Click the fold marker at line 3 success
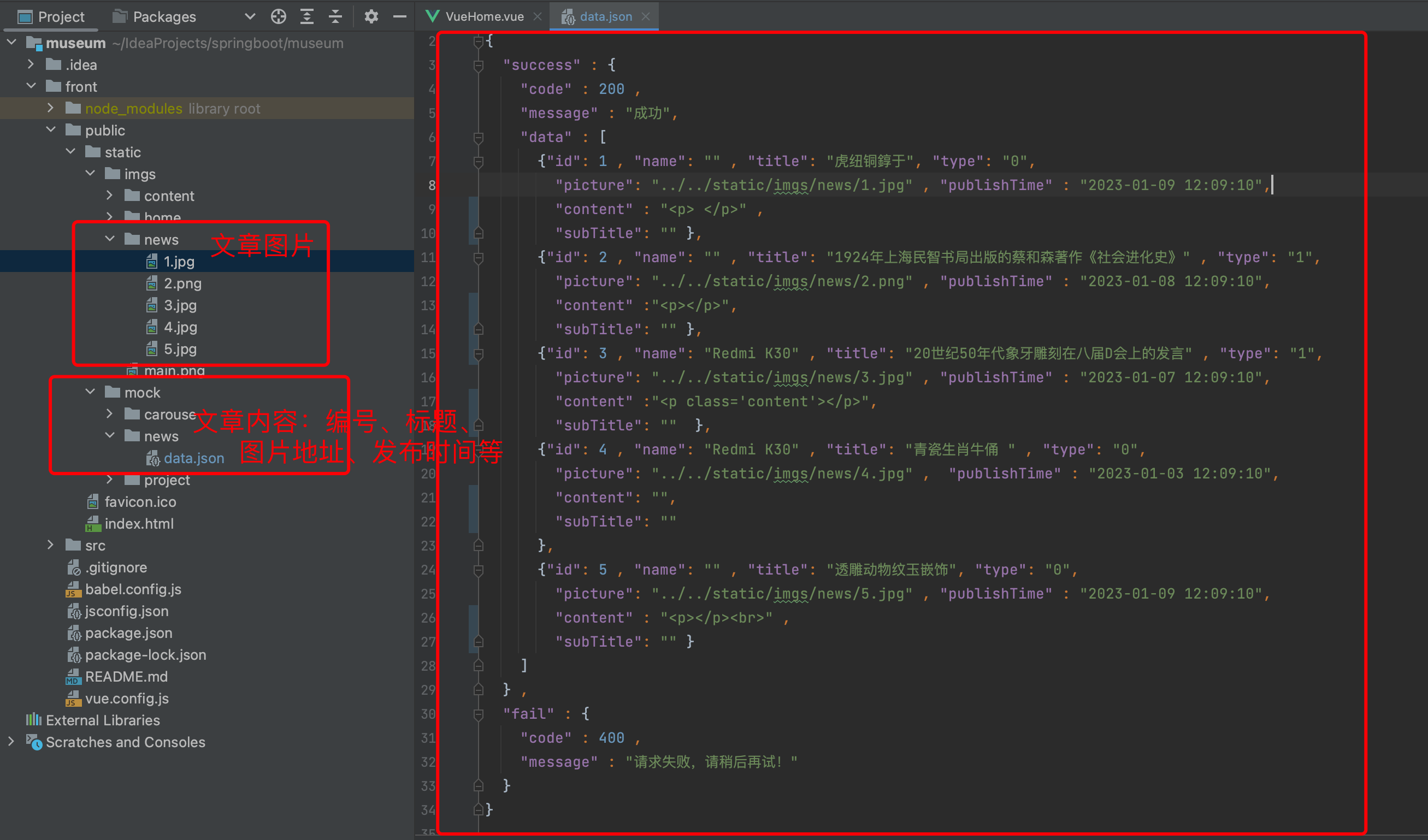 (x=478, y=66)
